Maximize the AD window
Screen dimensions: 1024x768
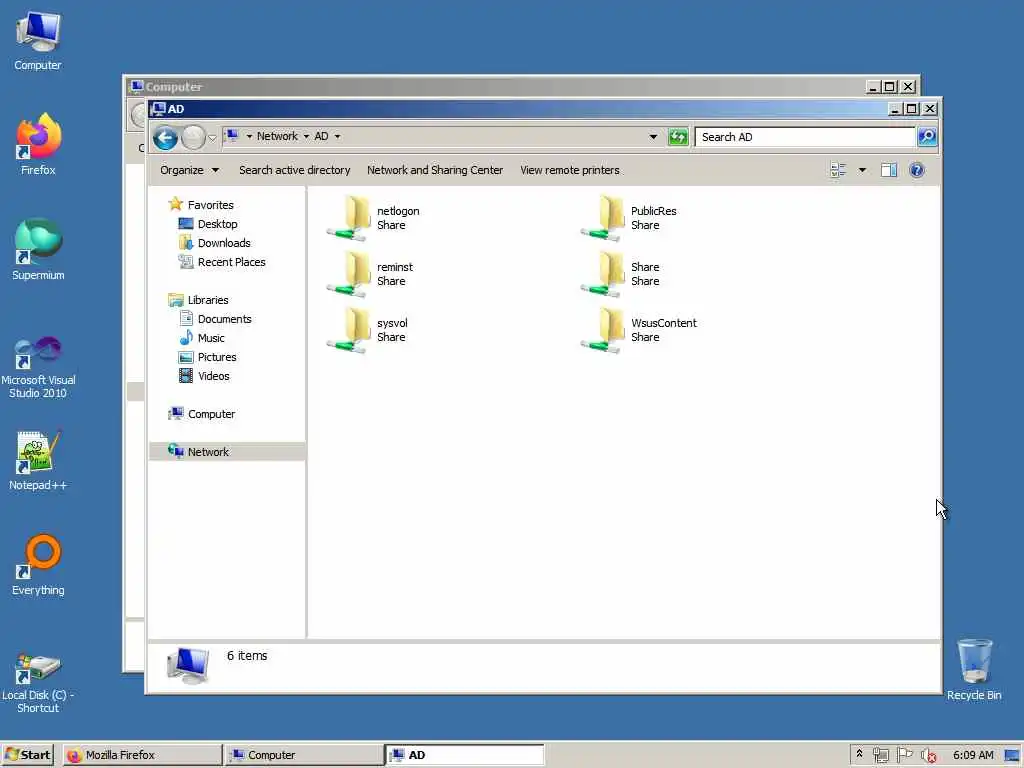912,109
